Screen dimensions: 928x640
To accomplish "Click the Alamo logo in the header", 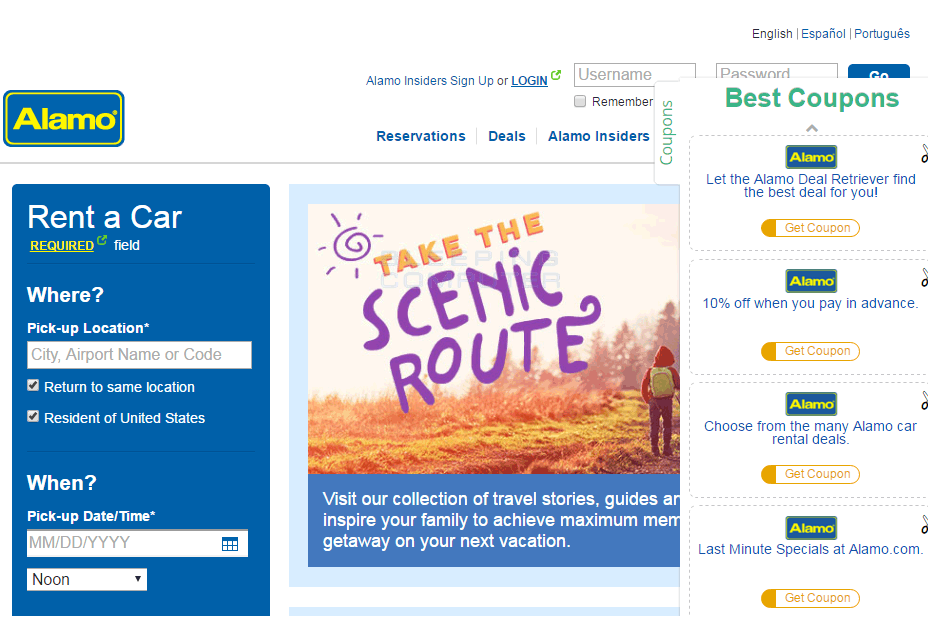I will point(64,119).
